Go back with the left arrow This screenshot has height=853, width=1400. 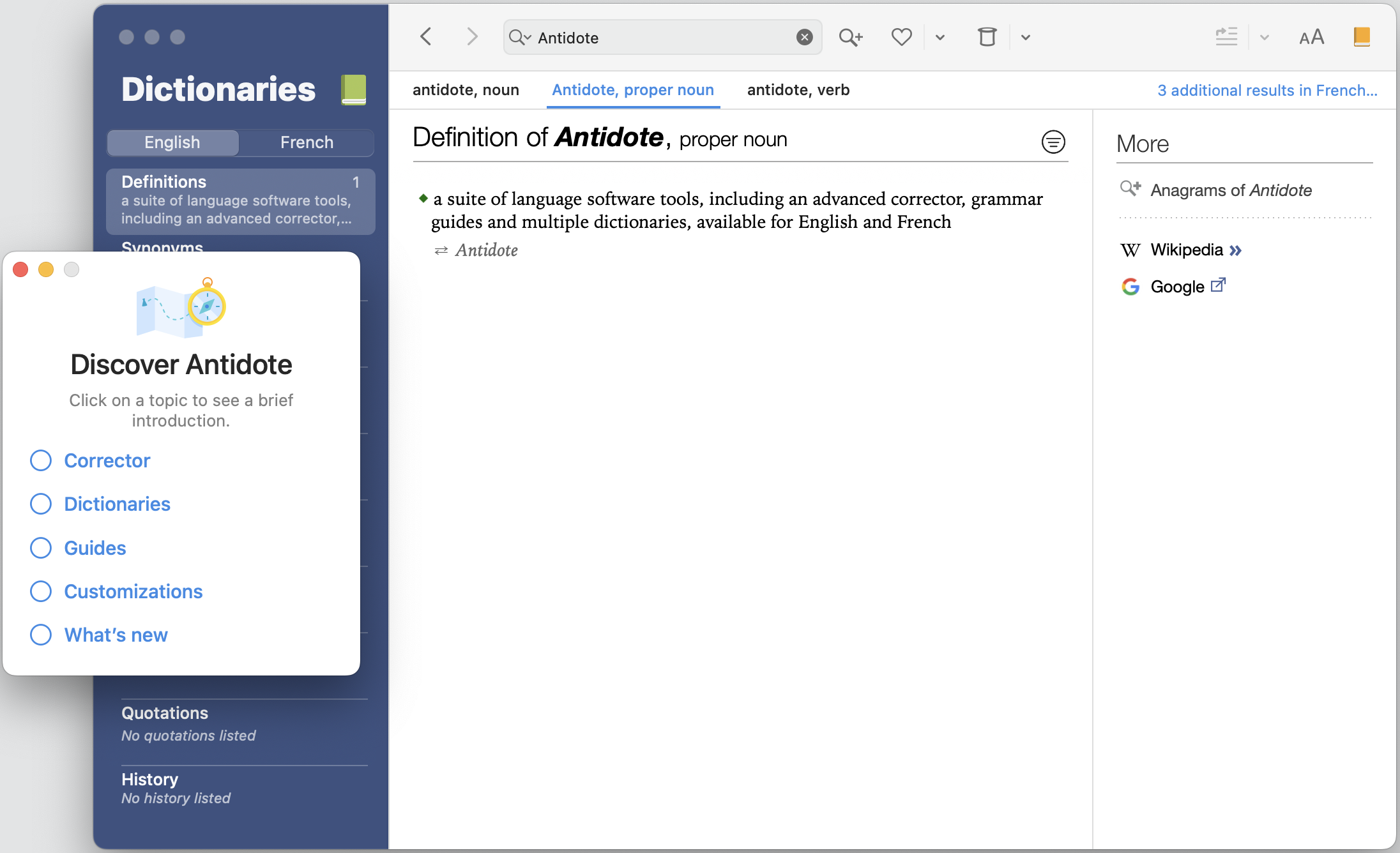(426, 37)
